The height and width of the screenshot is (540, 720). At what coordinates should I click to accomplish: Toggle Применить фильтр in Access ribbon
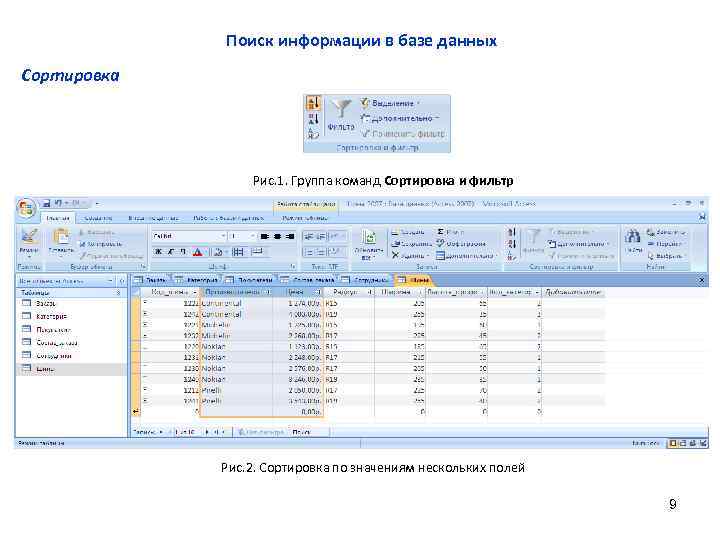582,256
